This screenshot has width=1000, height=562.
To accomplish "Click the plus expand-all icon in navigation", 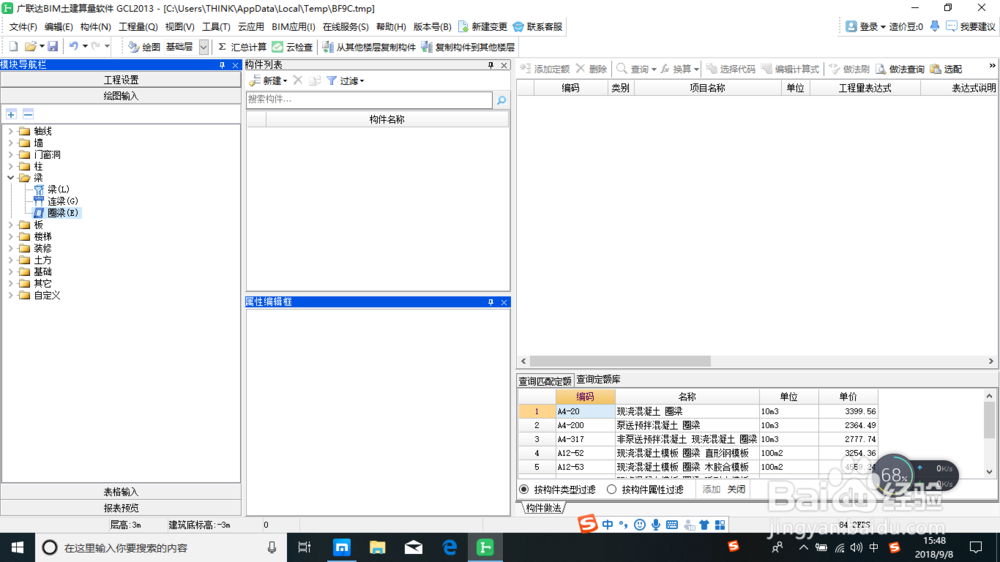I will [11, 114].
